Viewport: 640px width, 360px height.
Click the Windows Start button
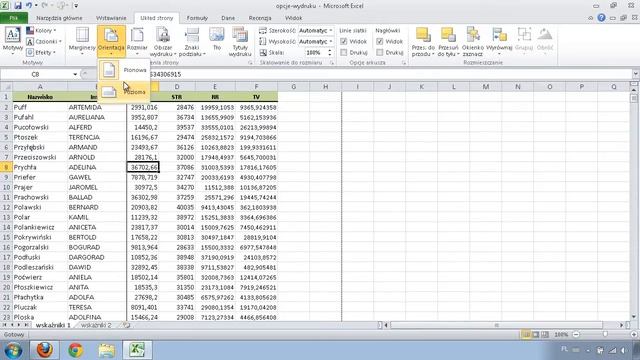pos(13,350)
